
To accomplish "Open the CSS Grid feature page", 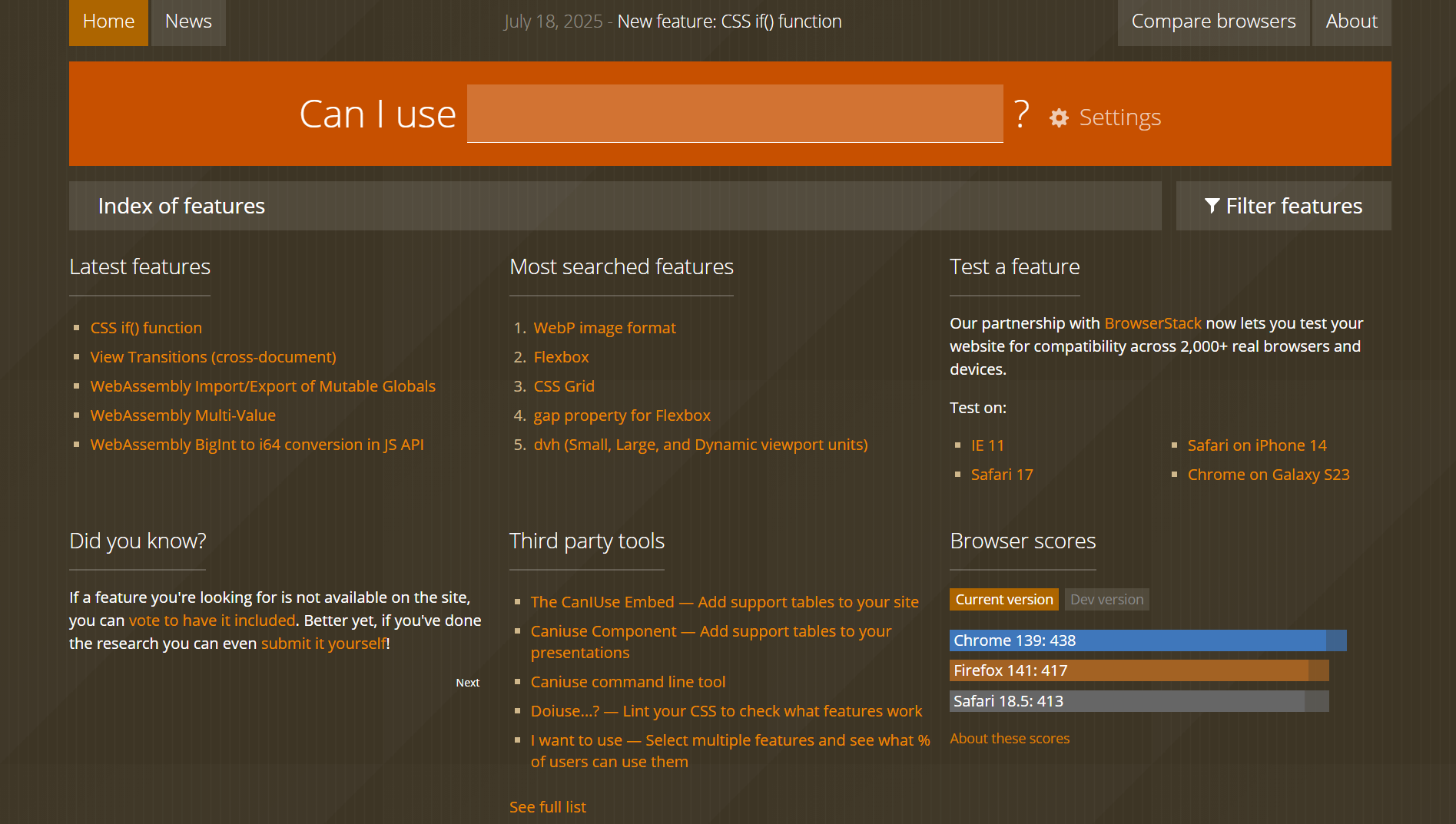I will [x=564, y=386].
